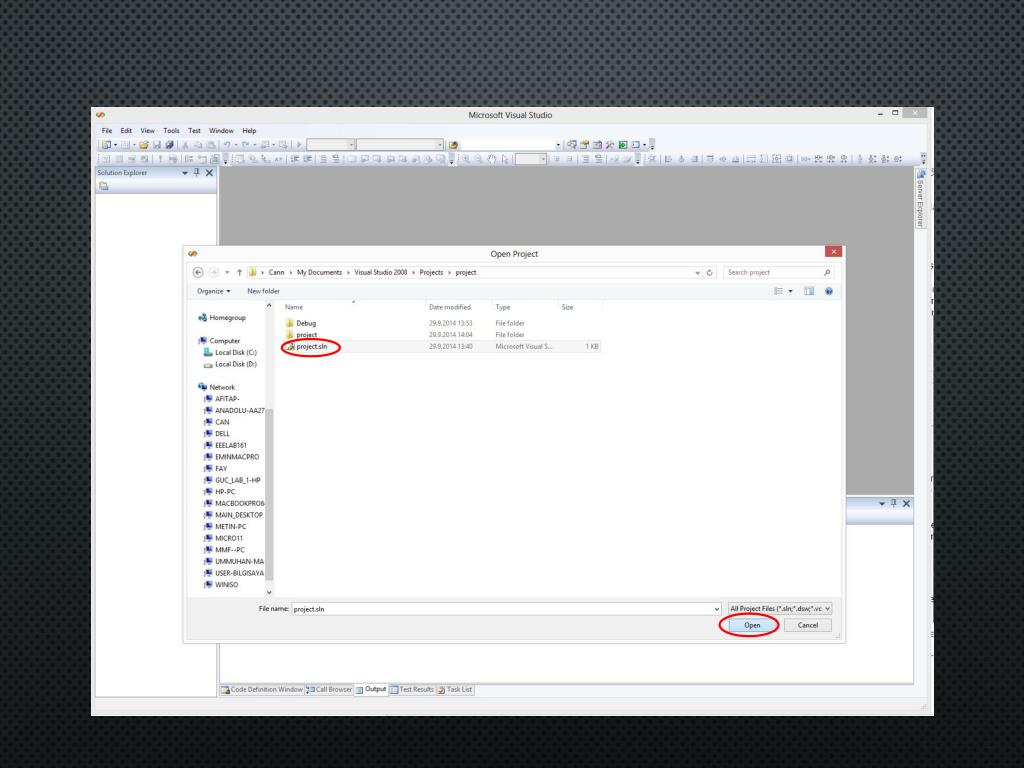Jump to Projects breadcrumb
This screenshot has height=768, width=1024.
coord(431,272)
